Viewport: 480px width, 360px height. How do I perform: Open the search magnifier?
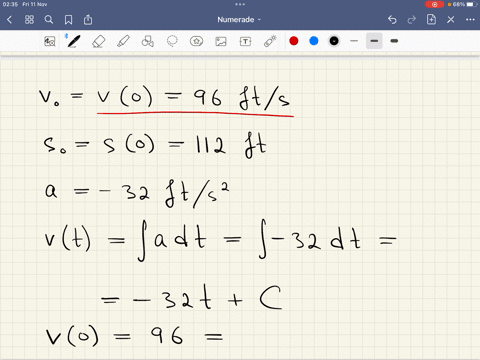pyautogui.click(x=49, y=20)
